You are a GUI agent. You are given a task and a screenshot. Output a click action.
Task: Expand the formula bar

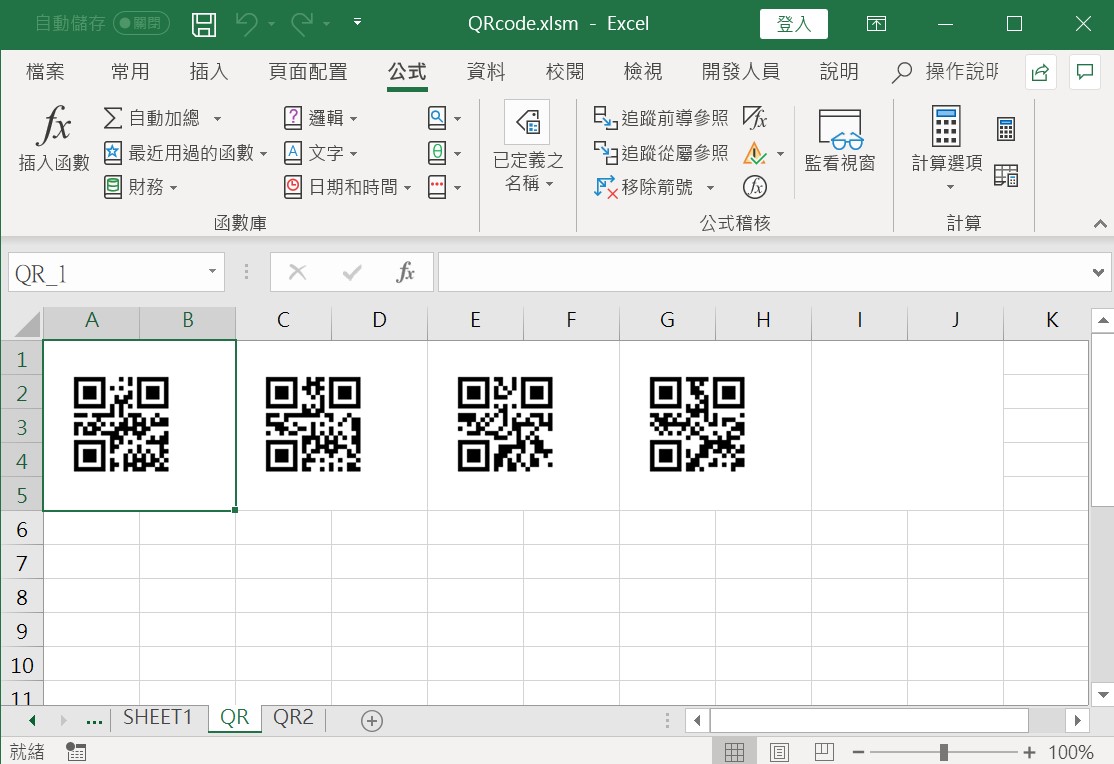[x=1098, y=272]
